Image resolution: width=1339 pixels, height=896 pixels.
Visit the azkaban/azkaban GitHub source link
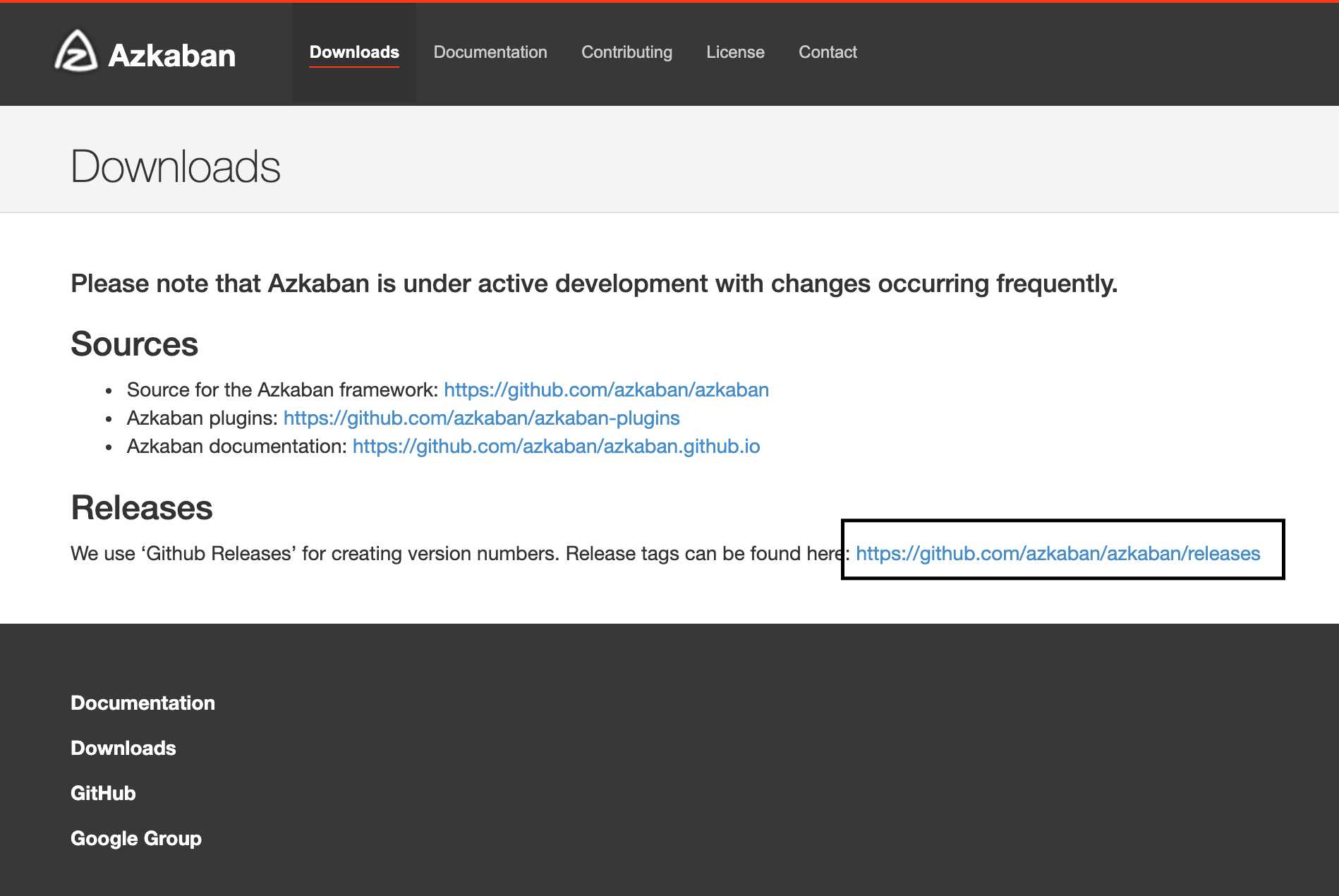pyautogui.click(x=606, y=389)
